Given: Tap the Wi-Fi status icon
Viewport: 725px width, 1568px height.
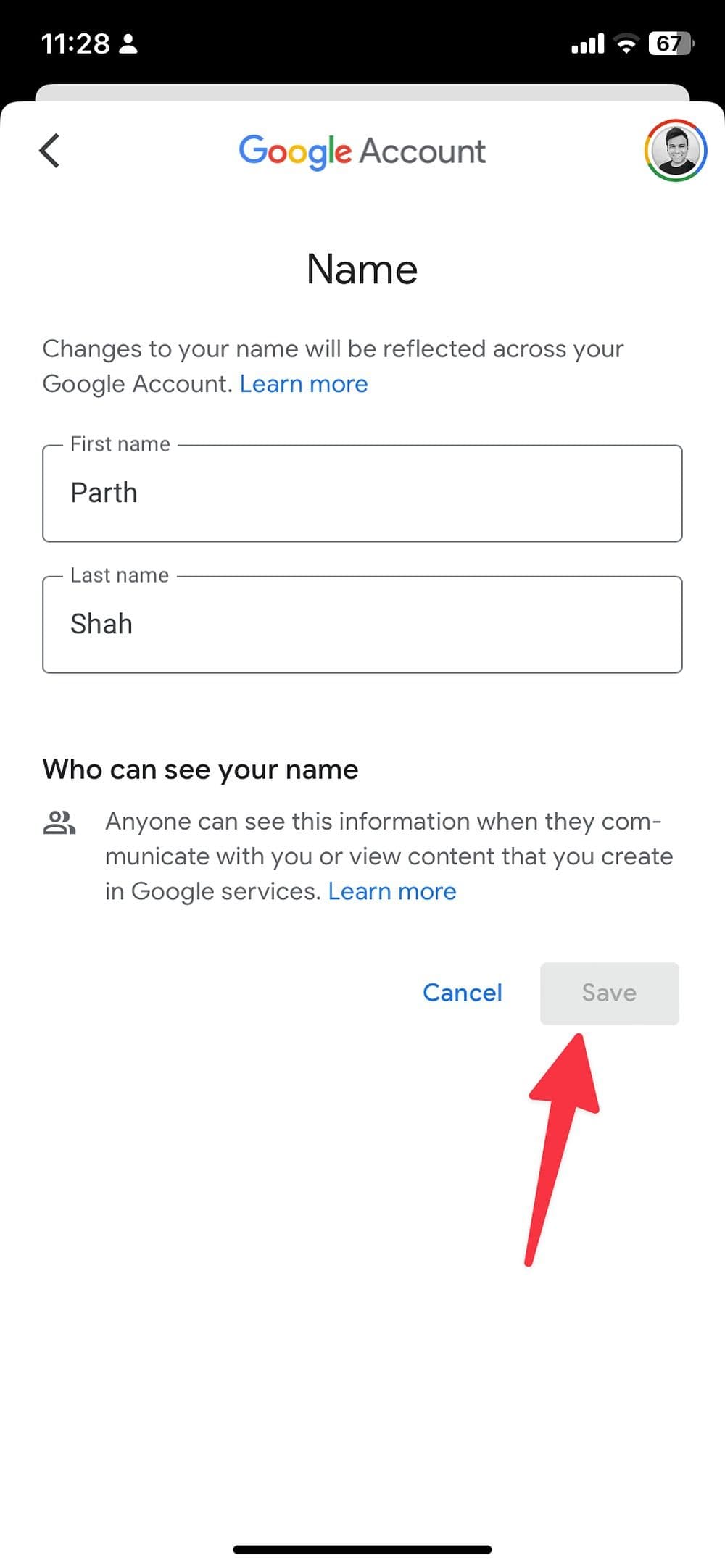Looking at the screenshot, I should tap(625, 44).
